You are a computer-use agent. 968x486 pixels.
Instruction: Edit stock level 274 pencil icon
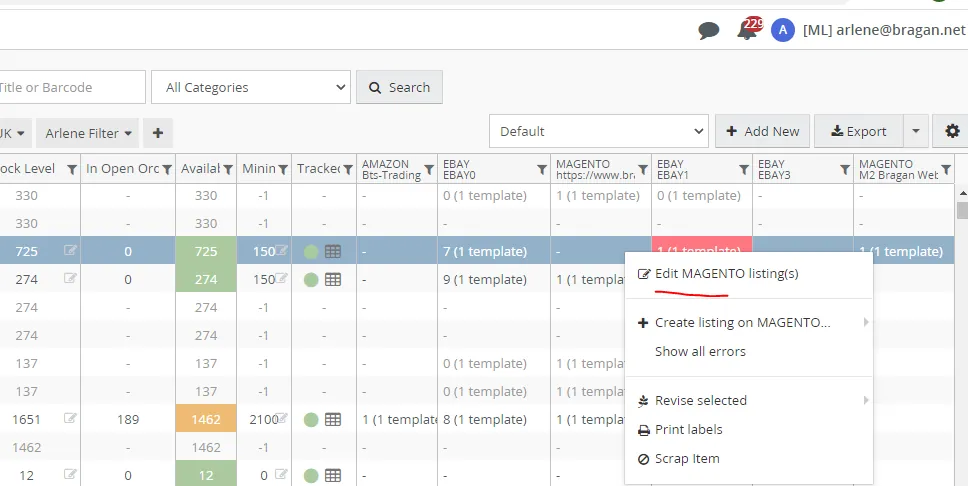pos(70,278)
